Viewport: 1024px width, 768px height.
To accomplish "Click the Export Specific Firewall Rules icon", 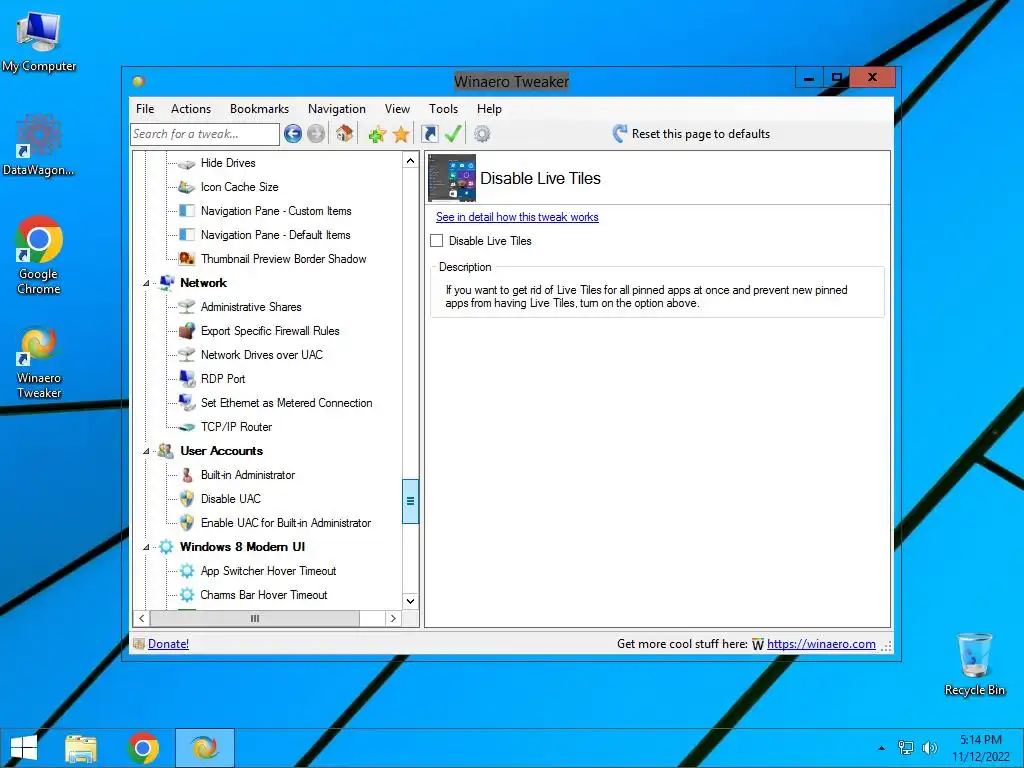I will point(187,330).
